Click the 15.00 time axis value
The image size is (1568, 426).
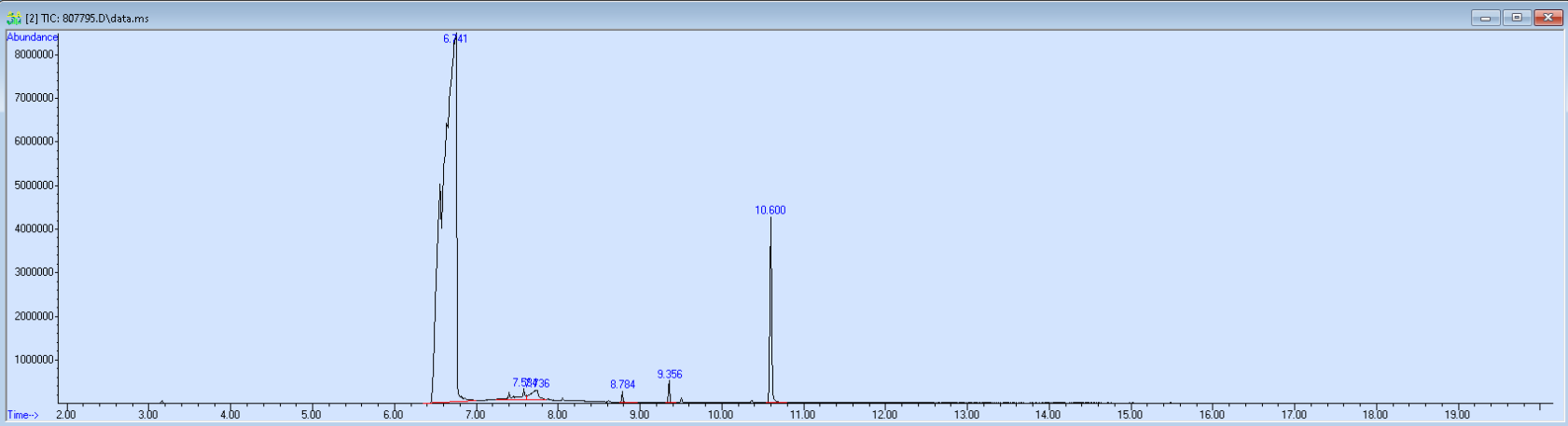[1130, 415]
